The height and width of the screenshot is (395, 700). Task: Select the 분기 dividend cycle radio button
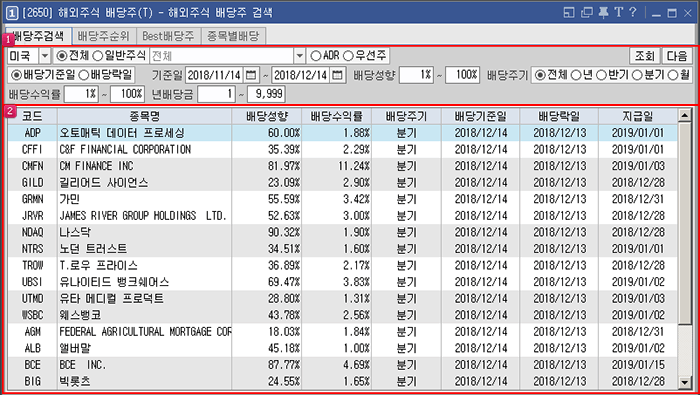637,75
